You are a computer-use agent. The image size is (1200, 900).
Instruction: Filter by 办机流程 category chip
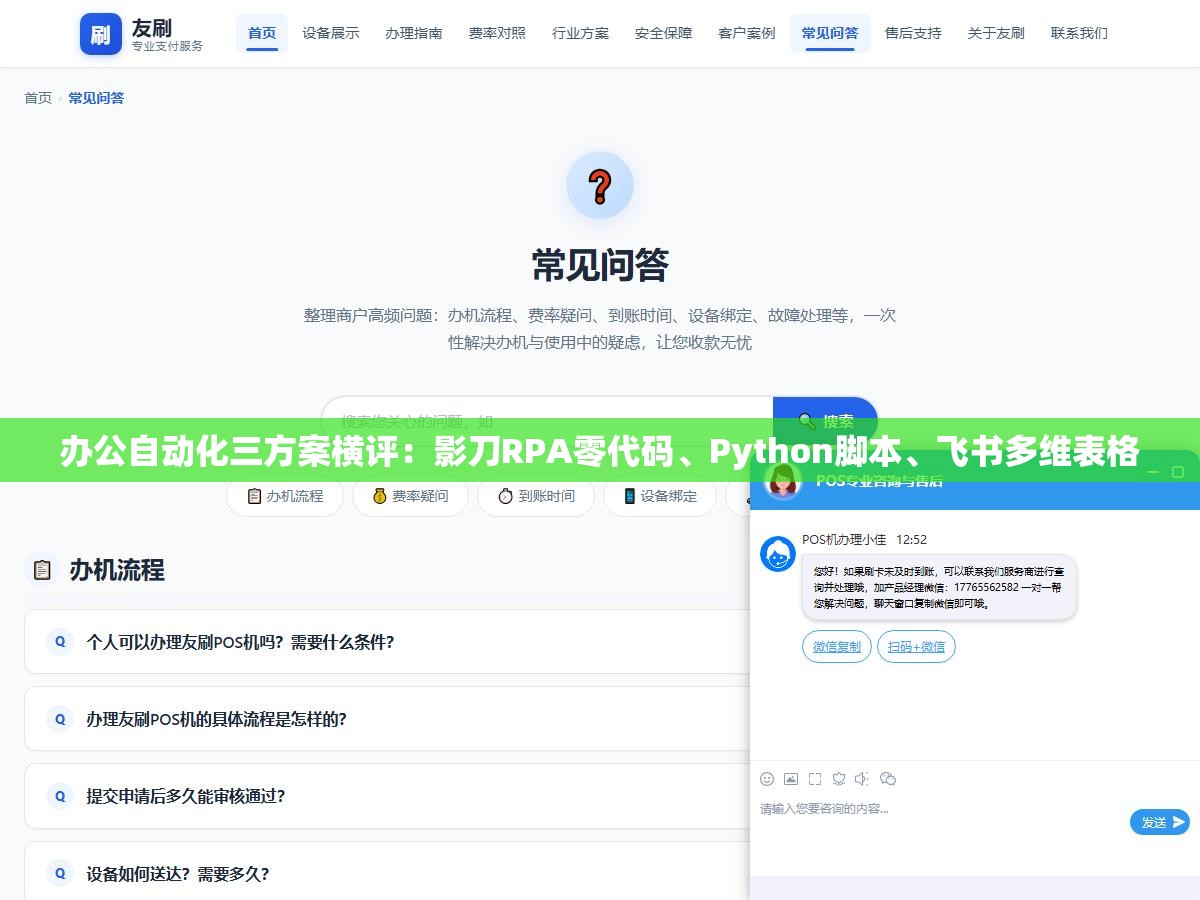click(x=285, y=496)
